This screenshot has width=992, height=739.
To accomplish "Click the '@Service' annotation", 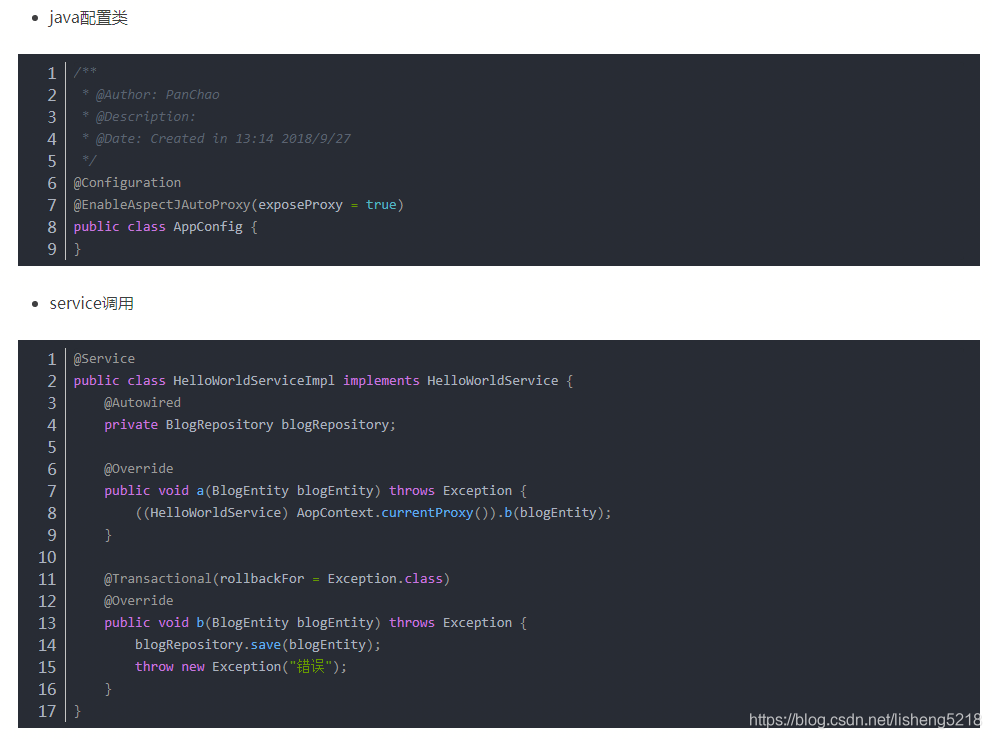I will point(104,359).
